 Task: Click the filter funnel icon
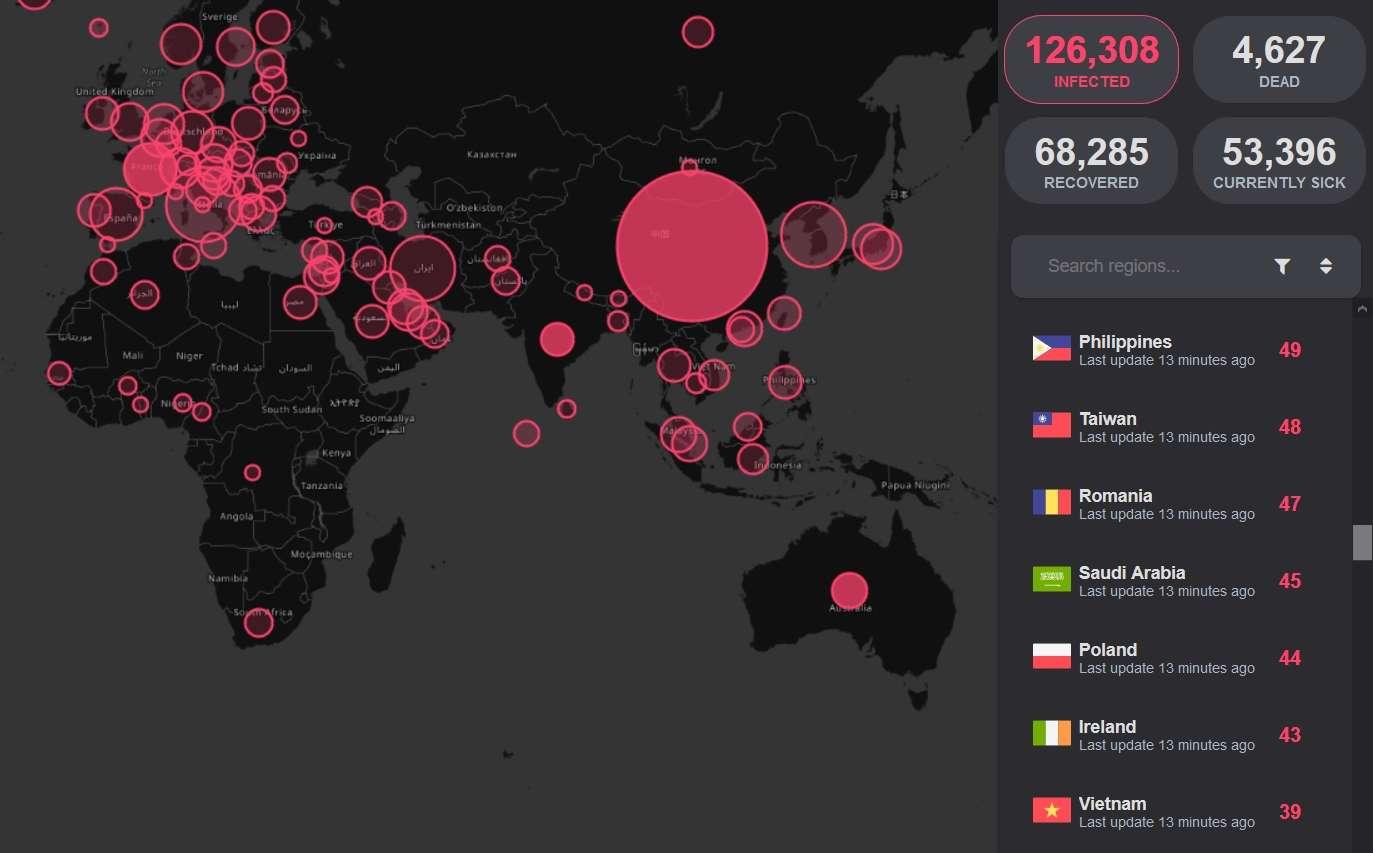(x=1283, y=266)
